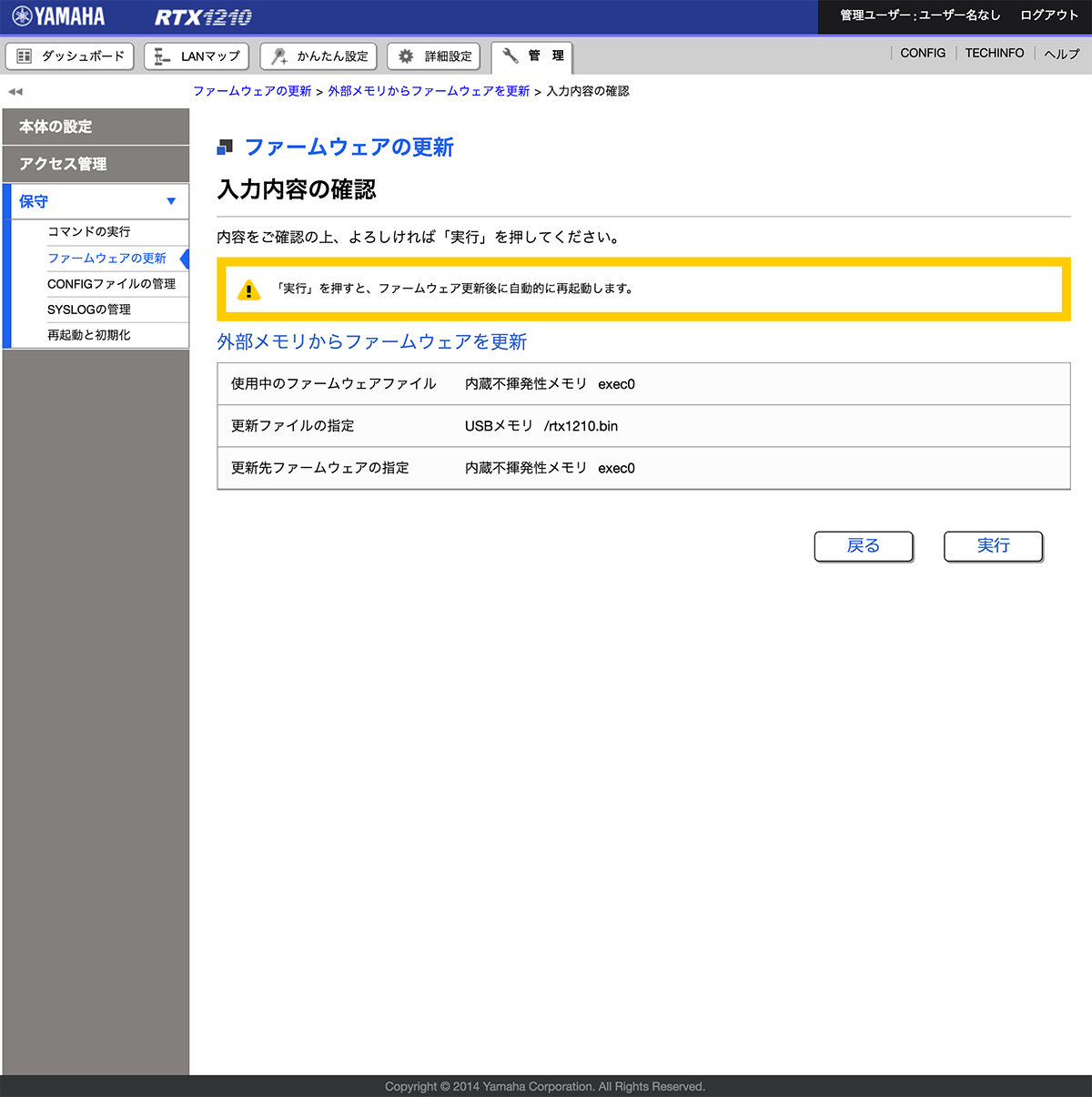Collapse the 保守 section dropdown arrow
This screenshot has width=1092, height=1097.
[x=171, y=201]
